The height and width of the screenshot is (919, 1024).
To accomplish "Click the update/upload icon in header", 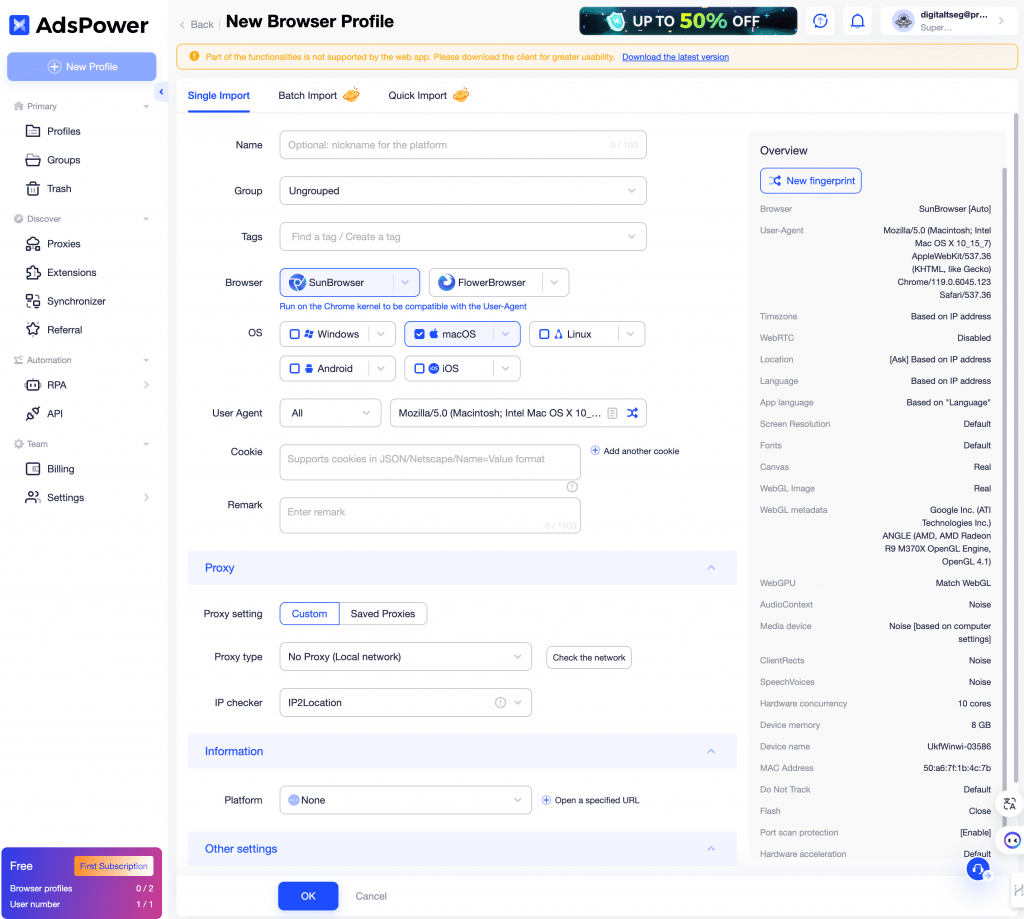I will pyautogui.click(x=820, y=21).
